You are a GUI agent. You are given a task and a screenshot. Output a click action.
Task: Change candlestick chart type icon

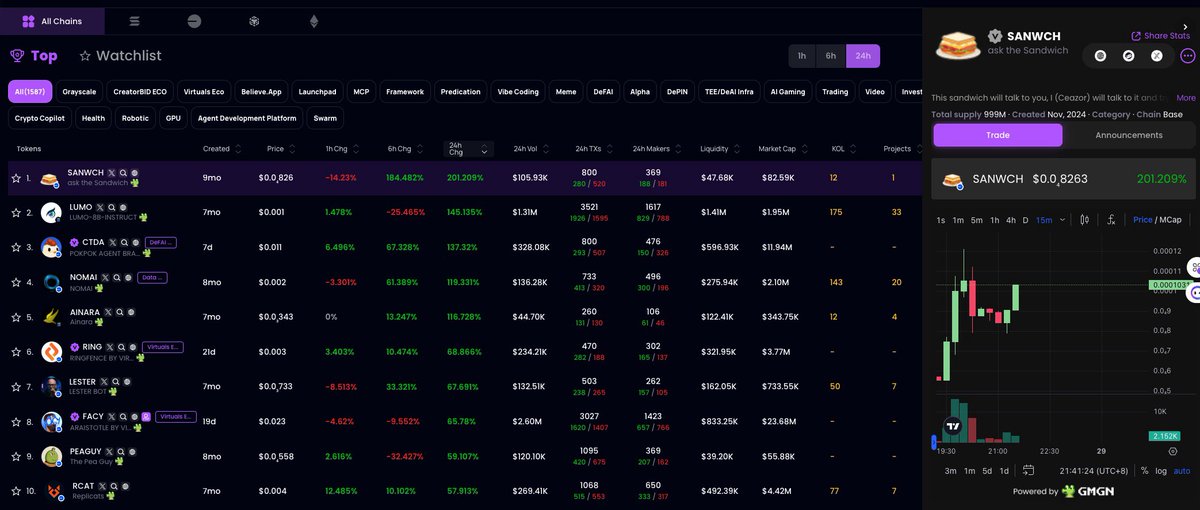point(1083,219)
